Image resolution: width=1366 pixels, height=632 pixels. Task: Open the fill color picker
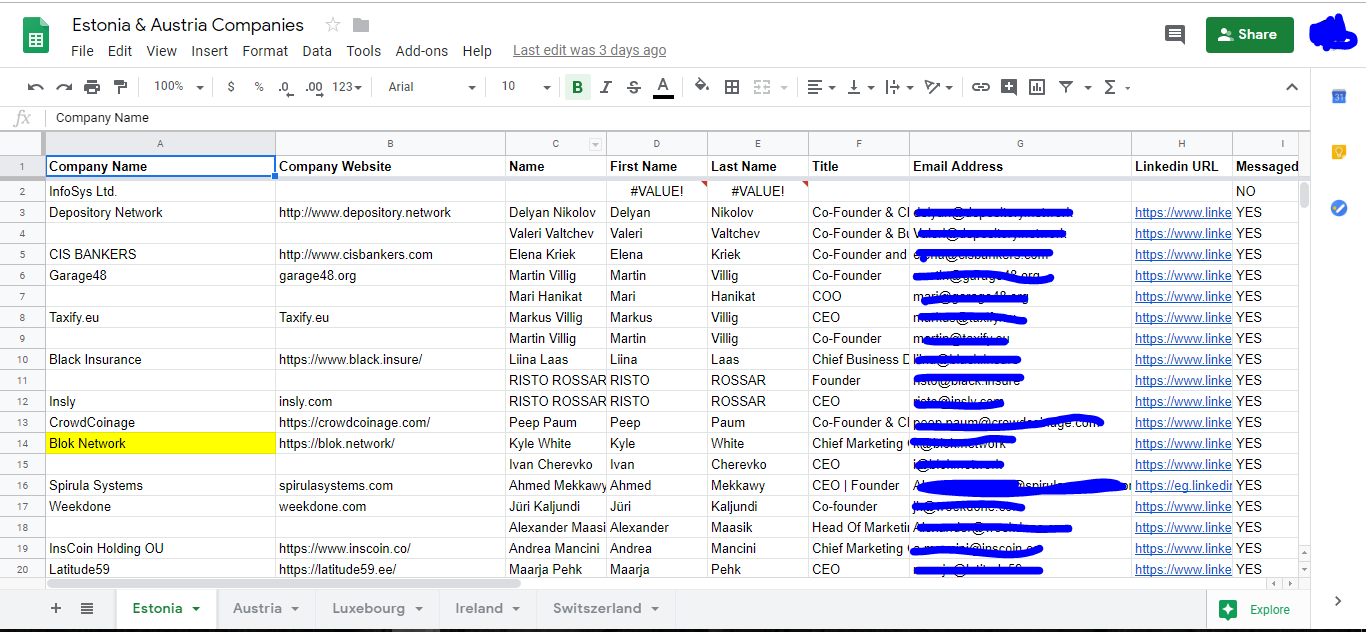pyautogui.click(x=702, y=87)
